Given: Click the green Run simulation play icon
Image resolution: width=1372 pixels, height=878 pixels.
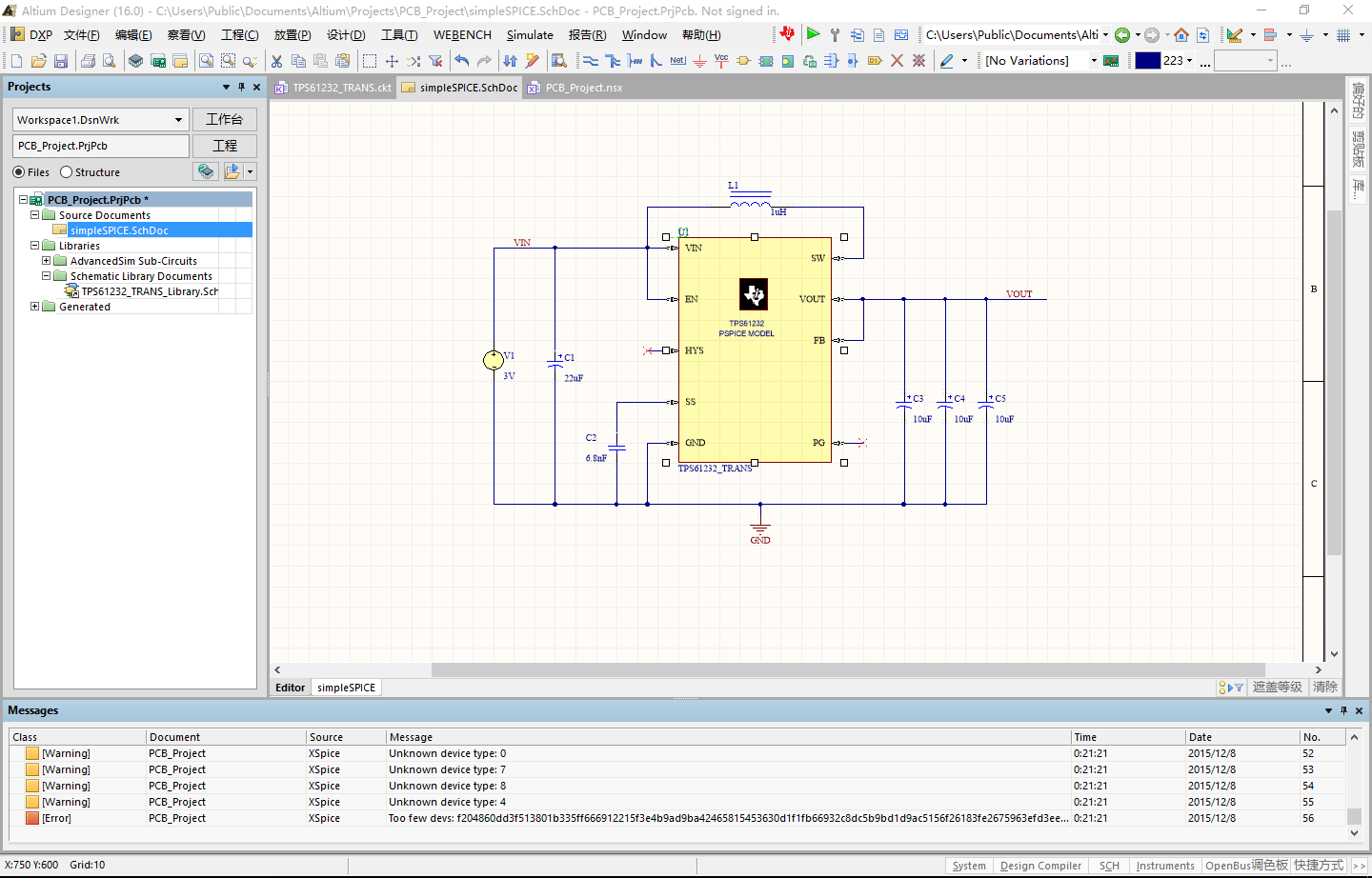Looking at the screenshot, I should tap(813, 34).
